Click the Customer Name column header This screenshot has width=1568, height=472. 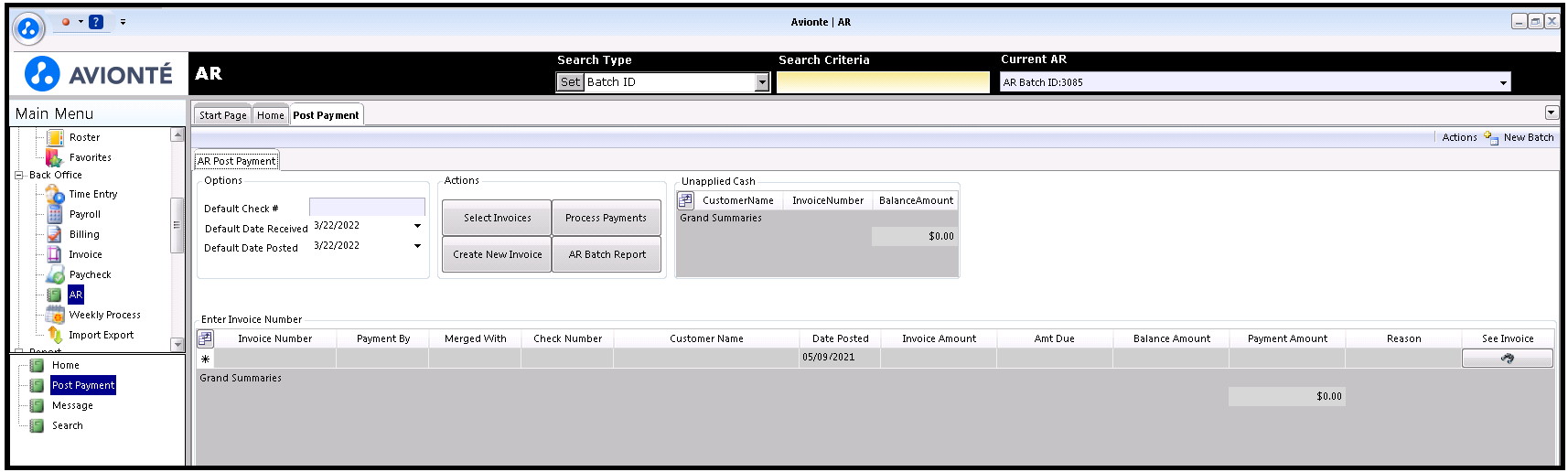[706, 338]
